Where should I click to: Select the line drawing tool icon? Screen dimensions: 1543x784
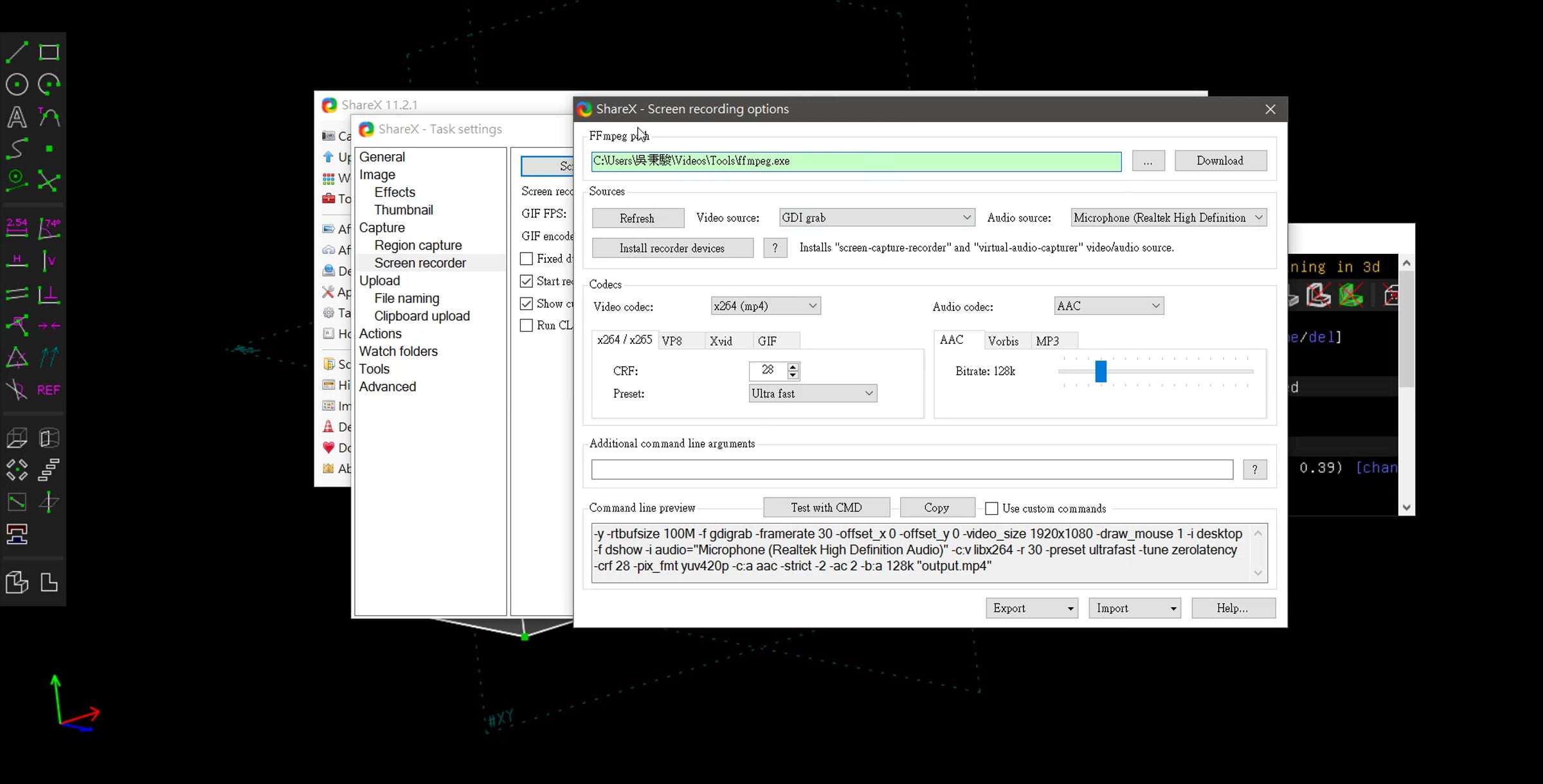tap(17, 52)
